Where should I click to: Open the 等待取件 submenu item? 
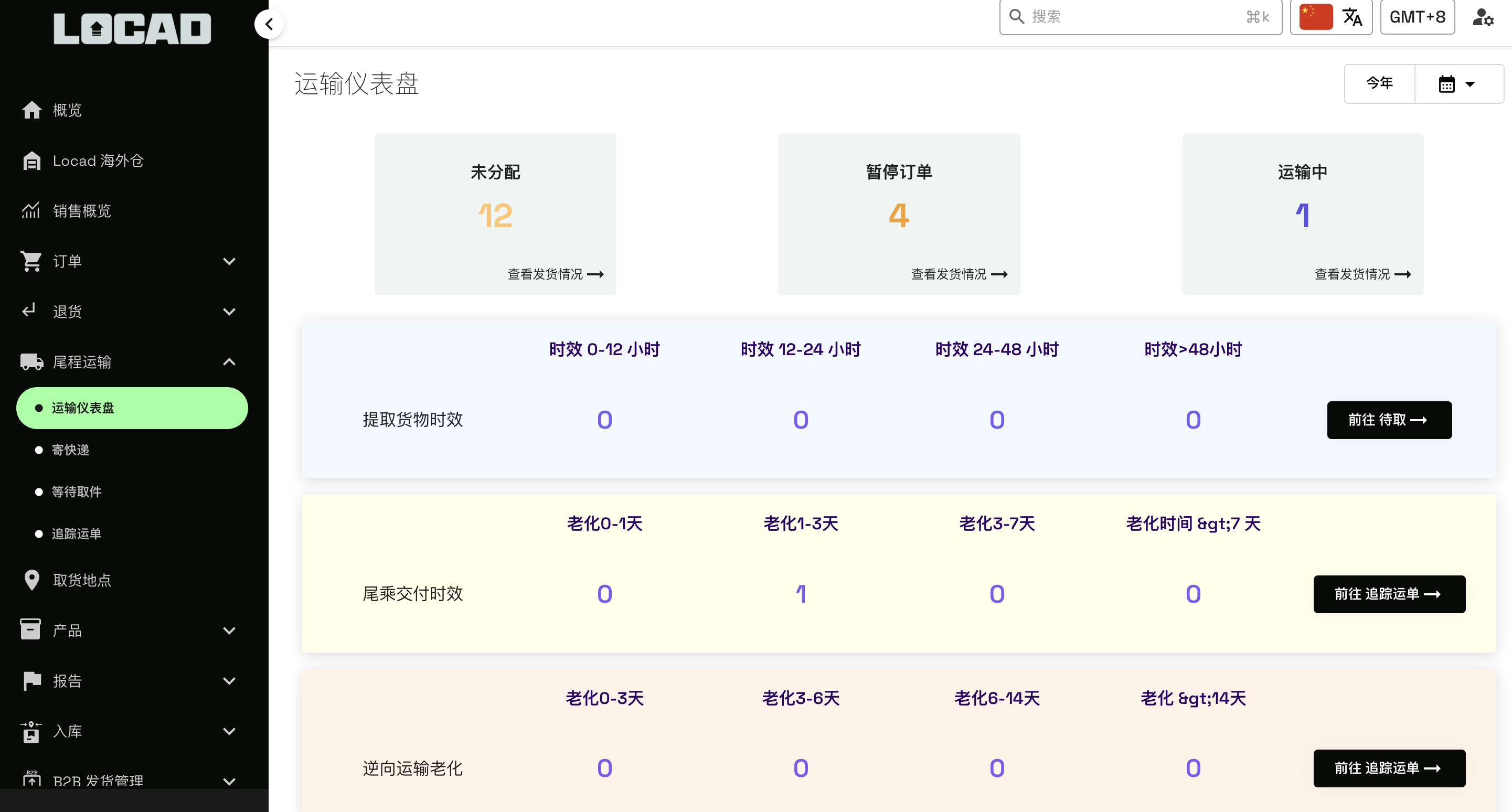click(76, 492)
